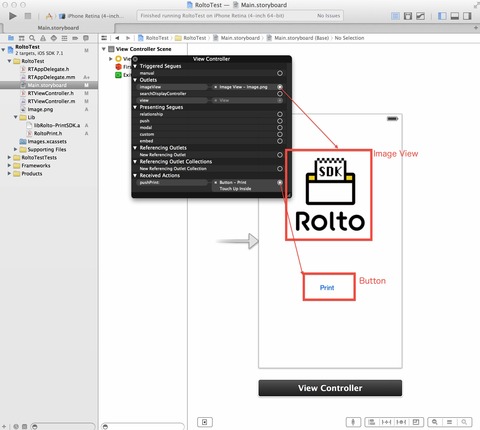Toggle the Navigator panel visibility button
Viewport: 480px width, 430px height.
pos(442,16)
